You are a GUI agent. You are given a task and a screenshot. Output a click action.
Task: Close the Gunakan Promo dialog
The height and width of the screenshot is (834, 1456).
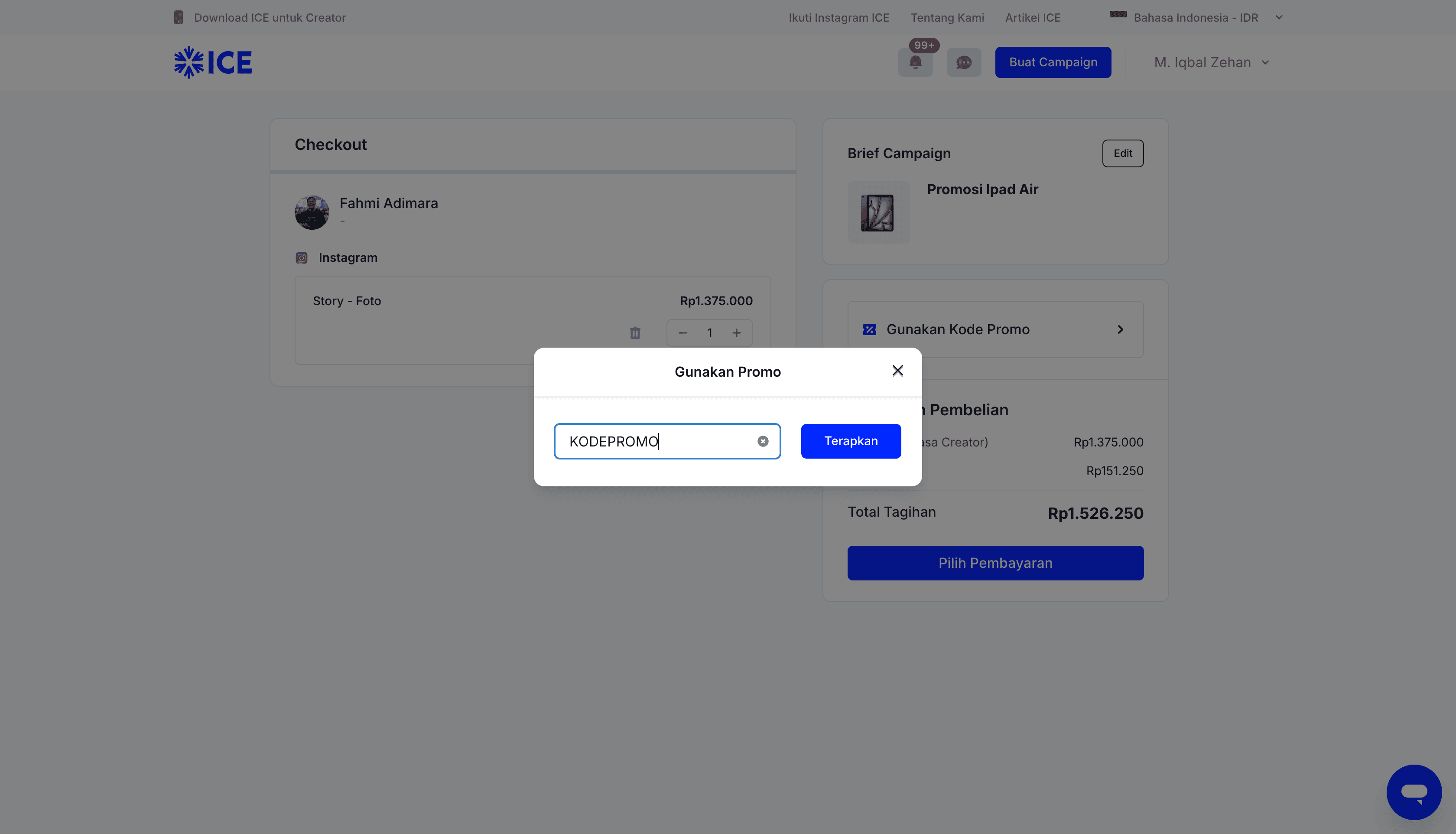point(897,371)
